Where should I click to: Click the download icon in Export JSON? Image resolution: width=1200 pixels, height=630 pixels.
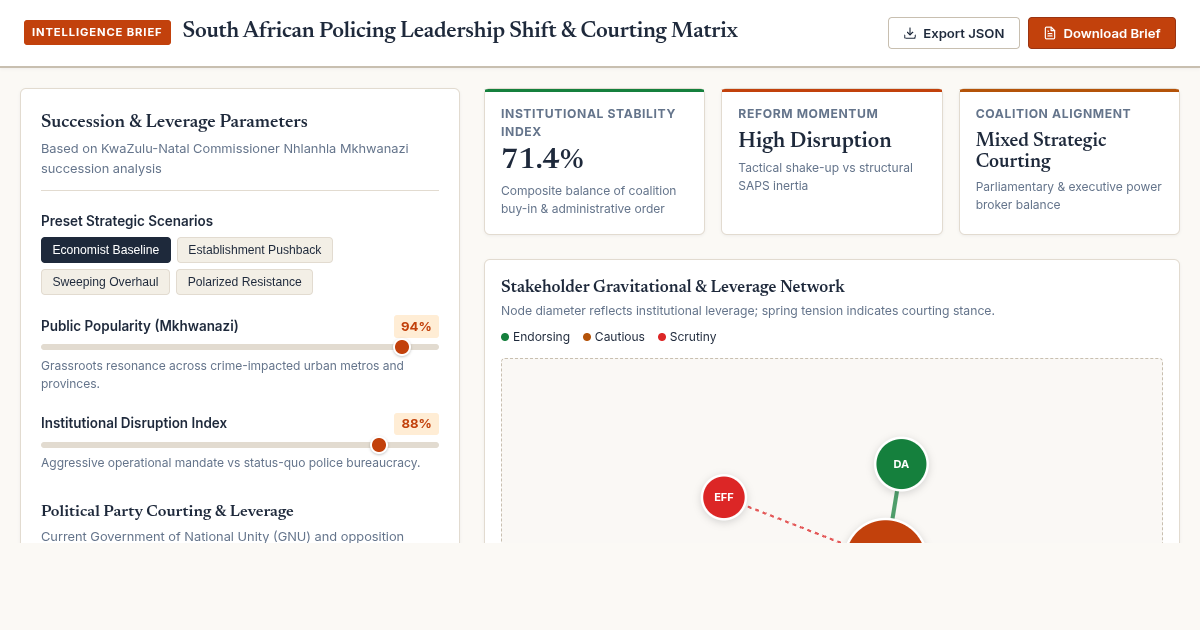pyautogui.click(x=910, y=33)
